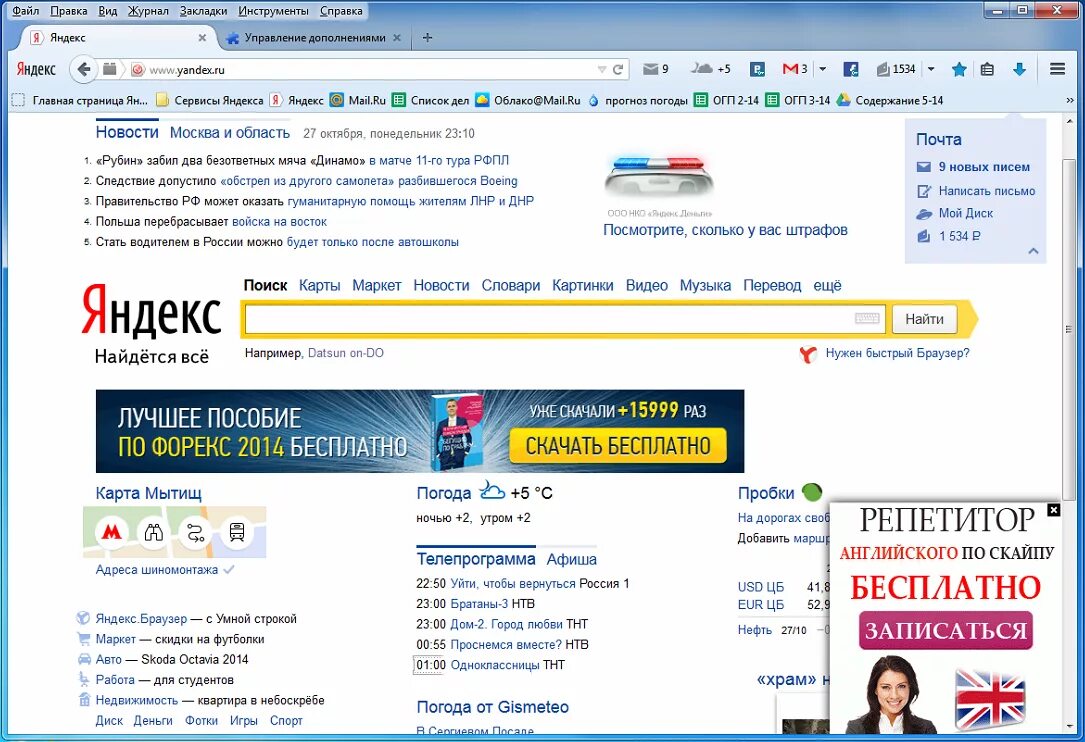
Task: Click the site identity icon in address bar
Action: (x=138, y=69)
